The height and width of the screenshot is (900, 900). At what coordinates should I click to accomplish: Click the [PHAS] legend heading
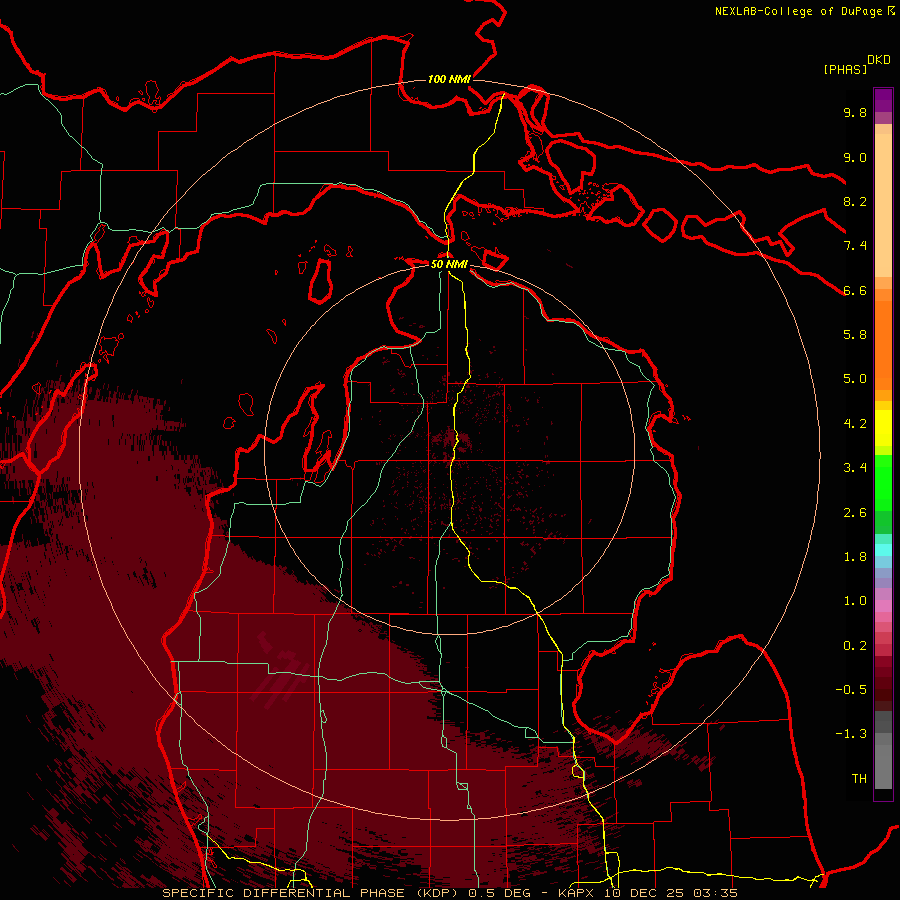(845, 69)
